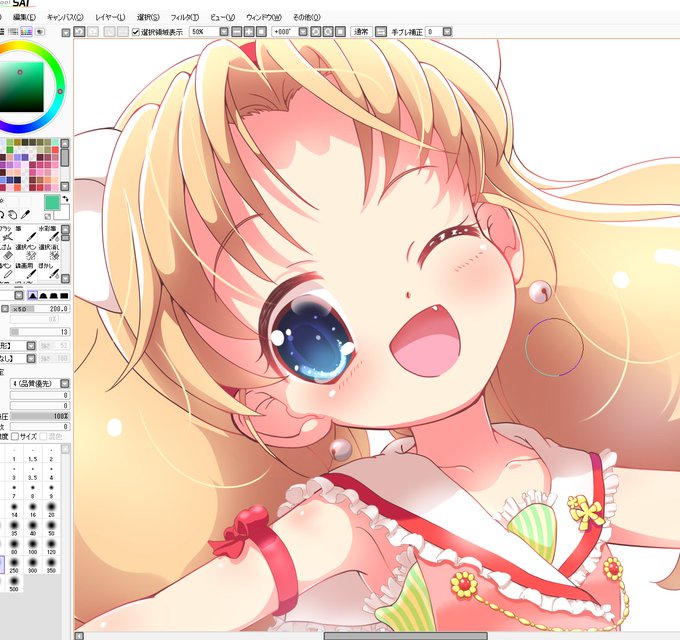Screen dimensions: 680x640
Task: Open the フィルタ(T) menu
Action: [185, 17]
